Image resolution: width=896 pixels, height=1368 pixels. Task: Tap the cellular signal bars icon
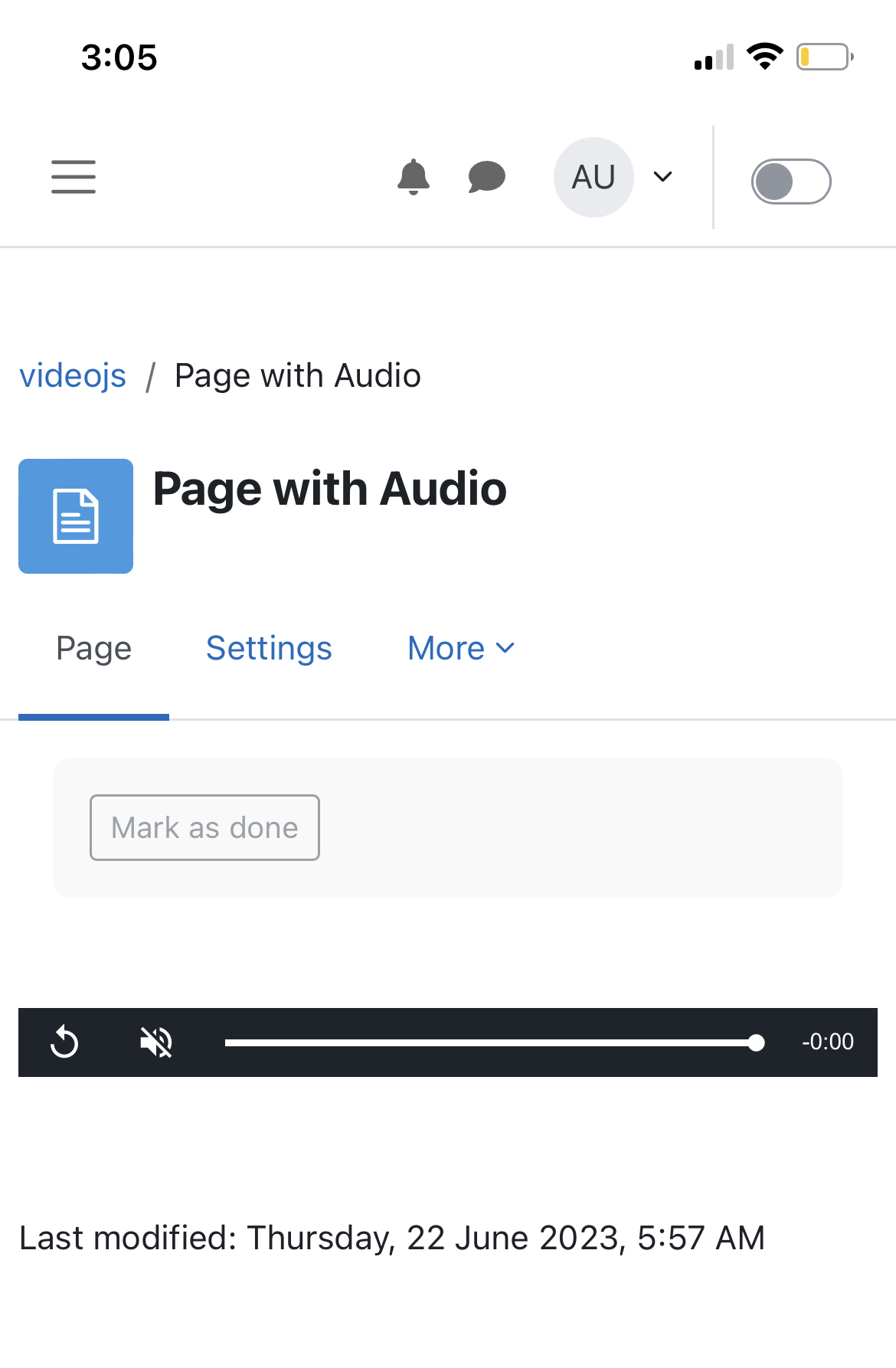714,57
